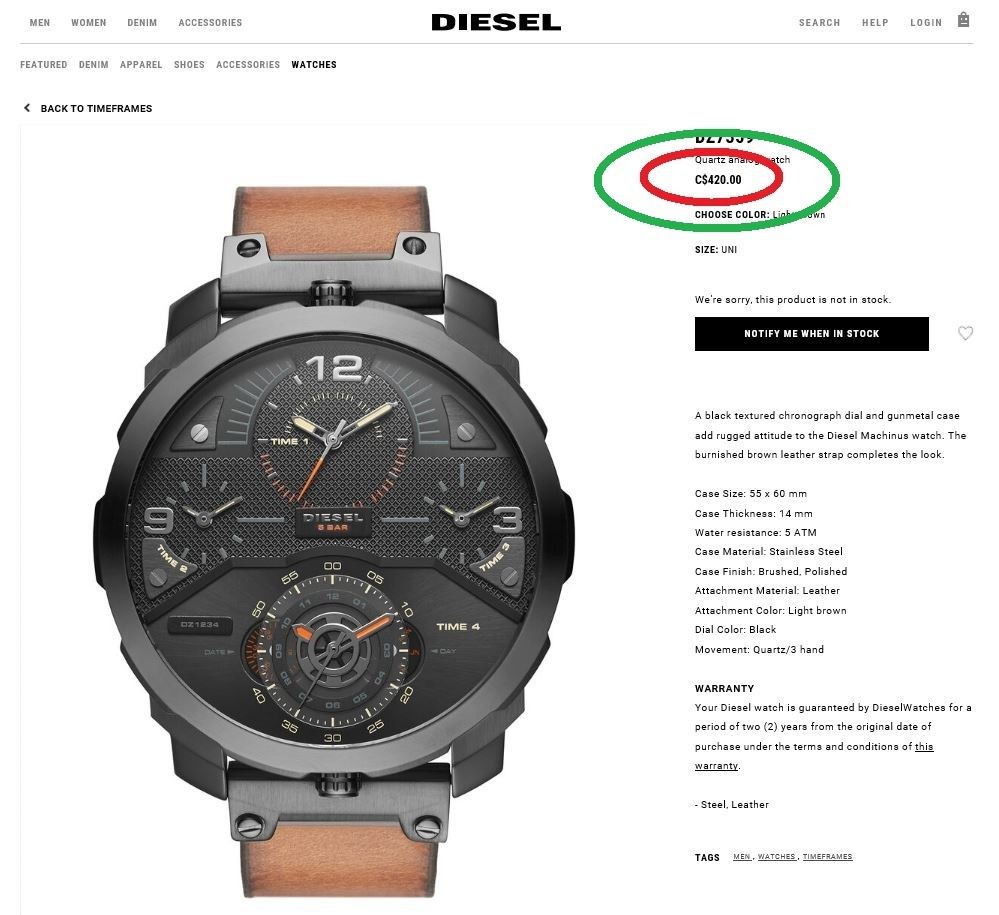The height and width of the screenshot is (915, 999).
Task: Click the TIMEFRAMES tag link
Action: point(827,856)
